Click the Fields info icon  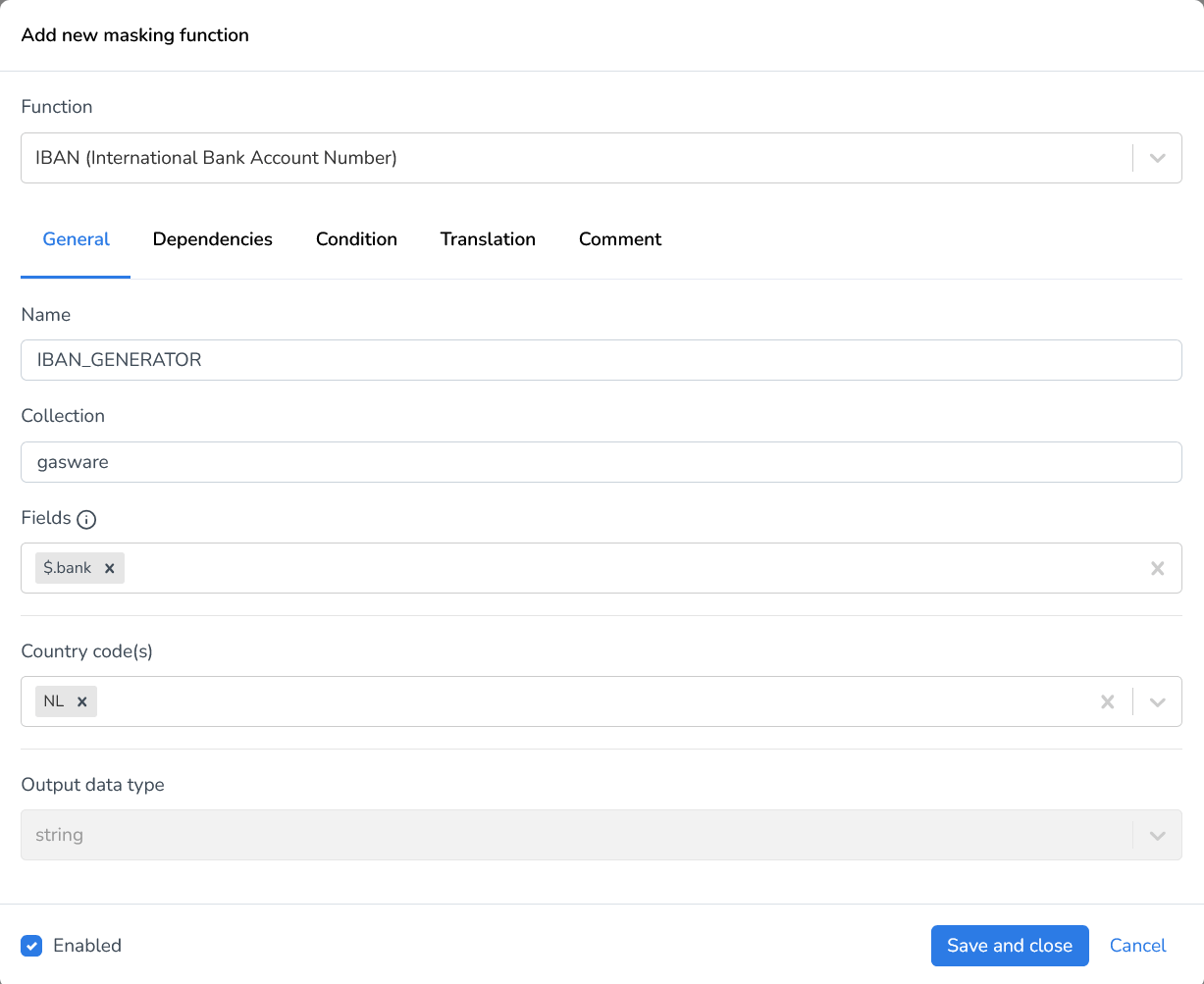[86, 520]
